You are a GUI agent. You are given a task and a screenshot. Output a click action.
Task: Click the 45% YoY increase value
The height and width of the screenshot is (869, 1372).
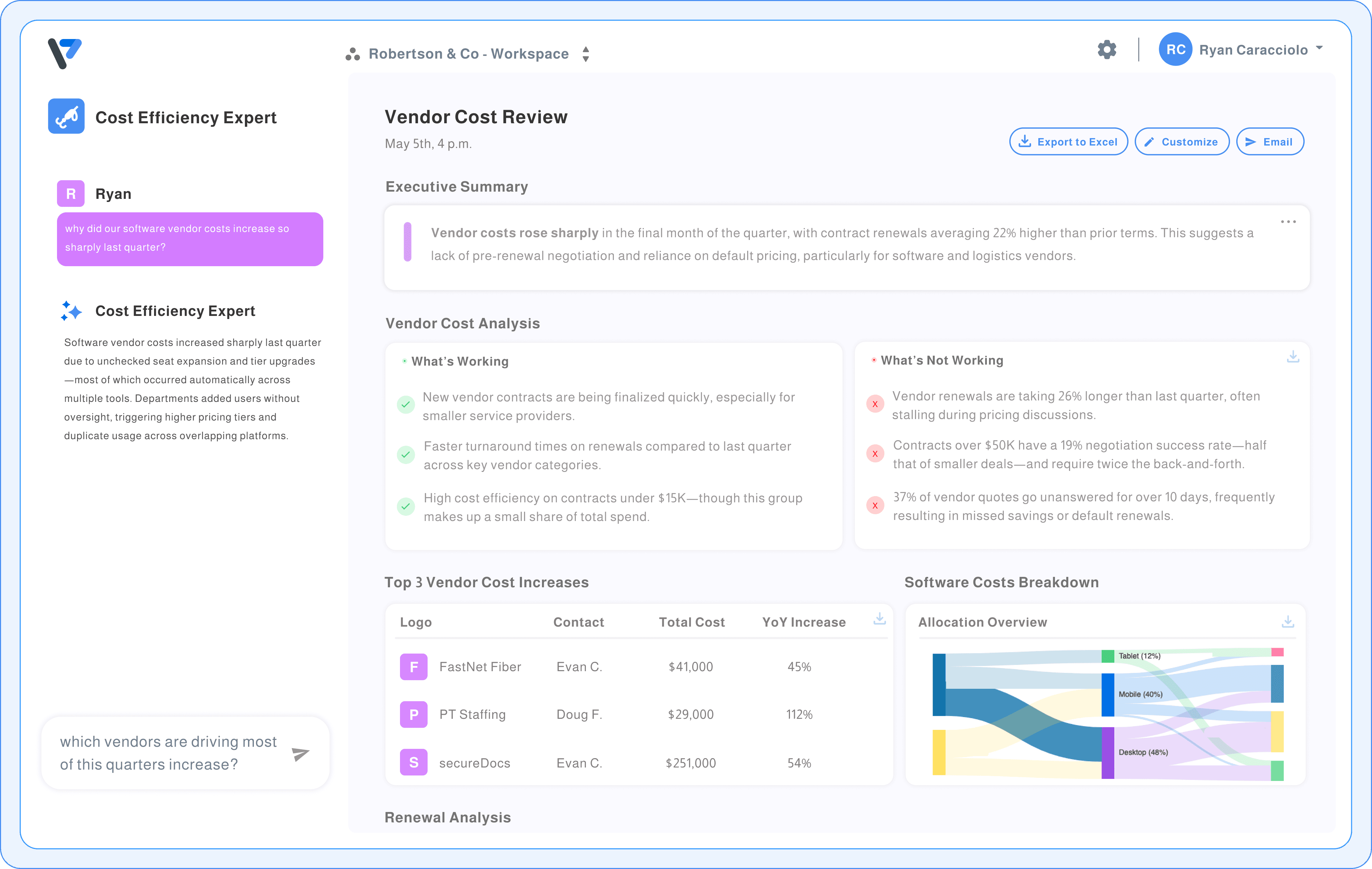pyautogui.click(x=799, y=667)
